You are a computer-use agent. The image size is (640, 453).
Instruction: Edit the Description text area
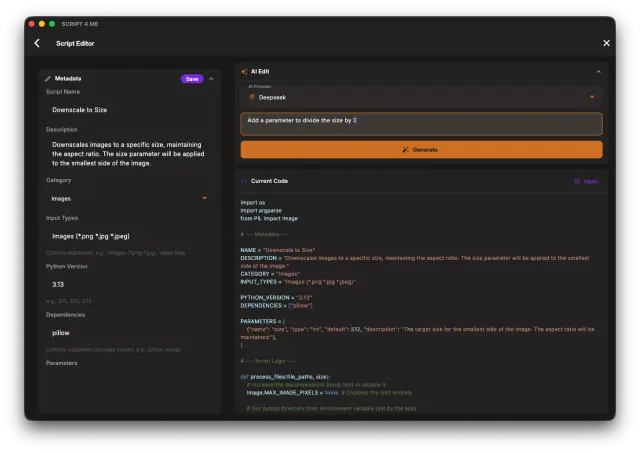(129, 154)
